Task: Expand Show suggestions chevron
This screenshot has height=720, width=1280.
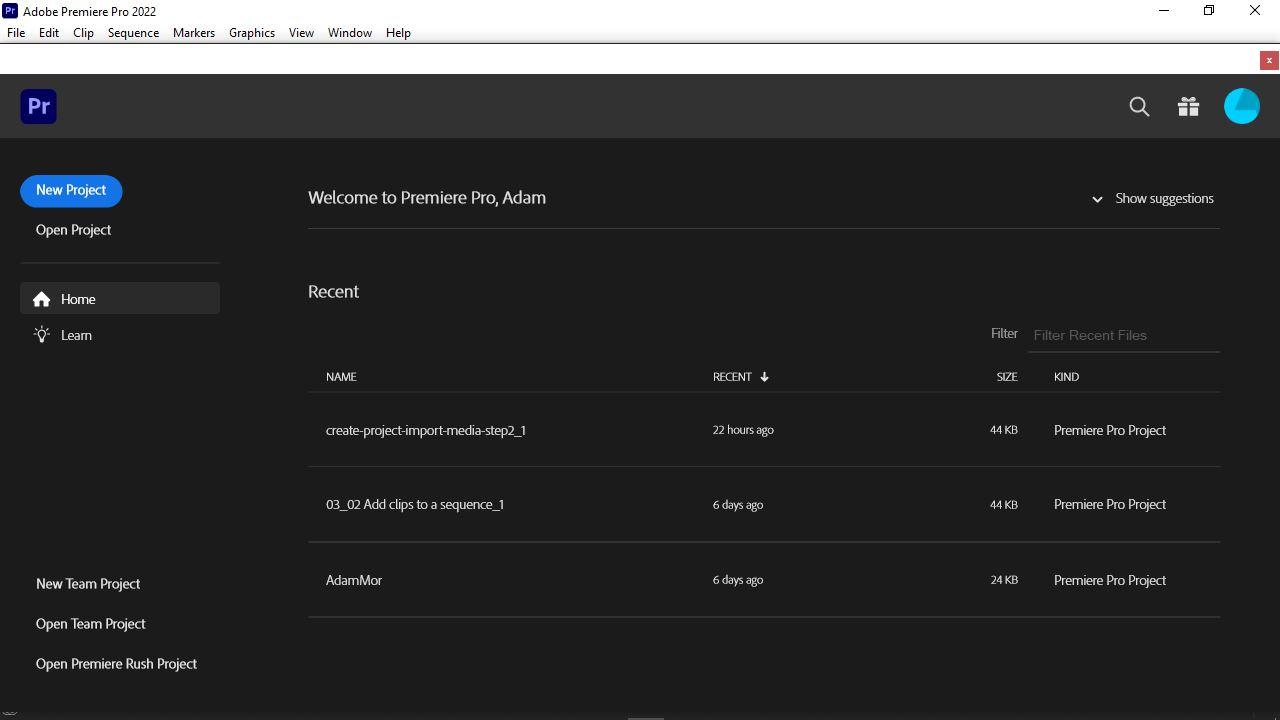Action: [1097, 199]
